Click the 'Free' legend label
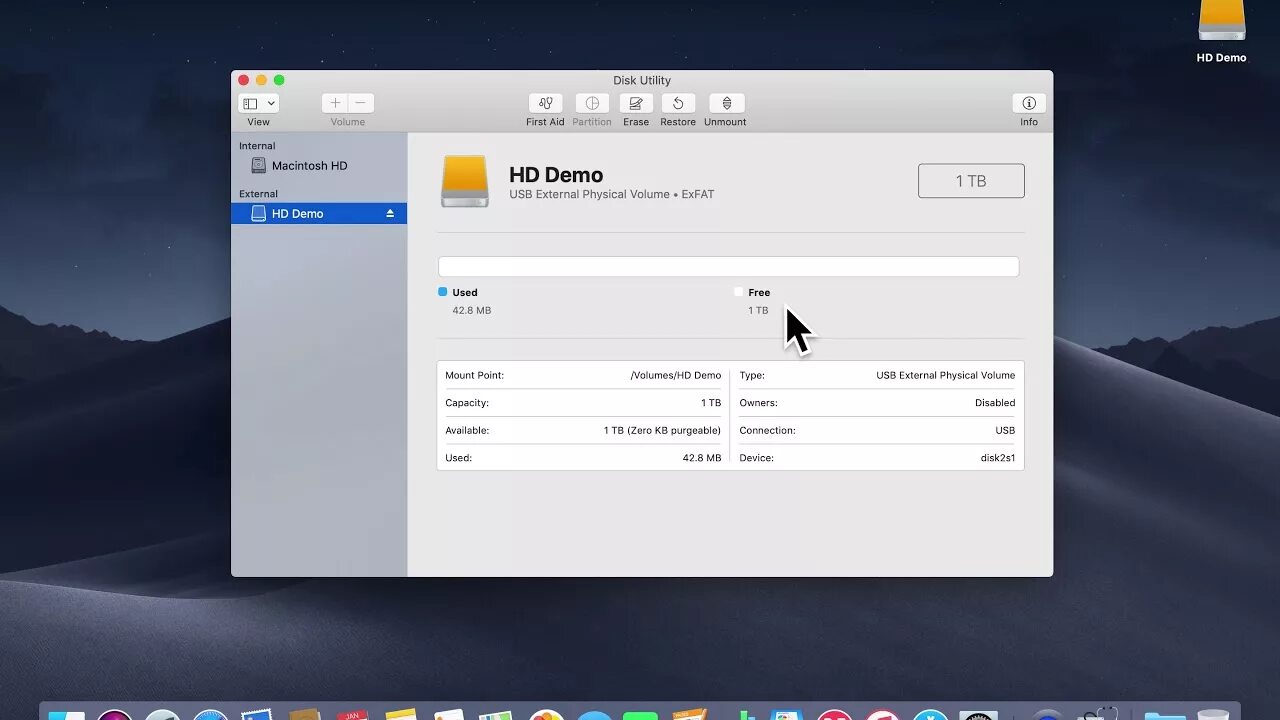The width and height of the screenshot is (1280, 720). click(x=759, y=293)
